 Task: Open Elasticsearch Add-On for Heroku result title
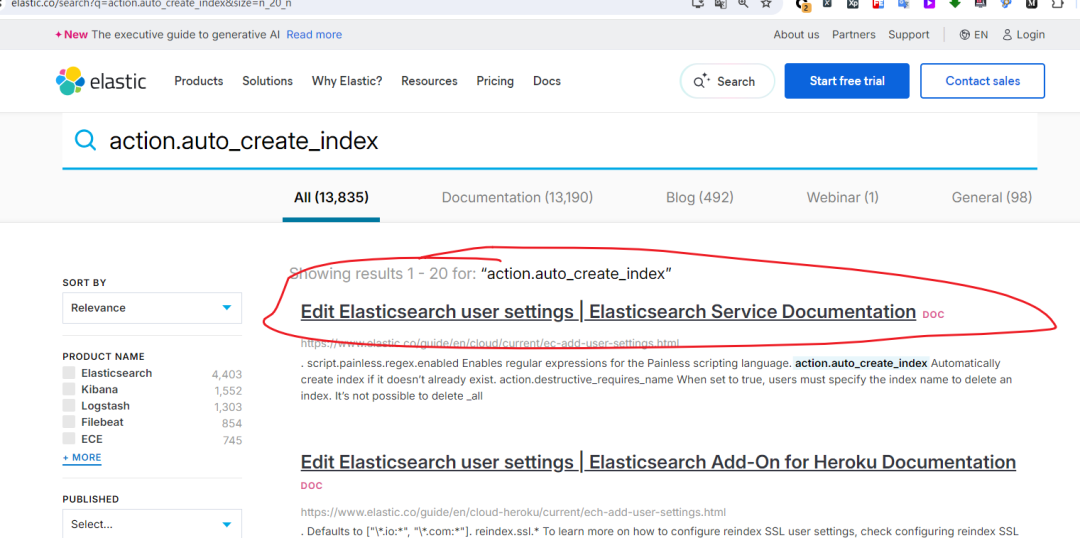658,462
